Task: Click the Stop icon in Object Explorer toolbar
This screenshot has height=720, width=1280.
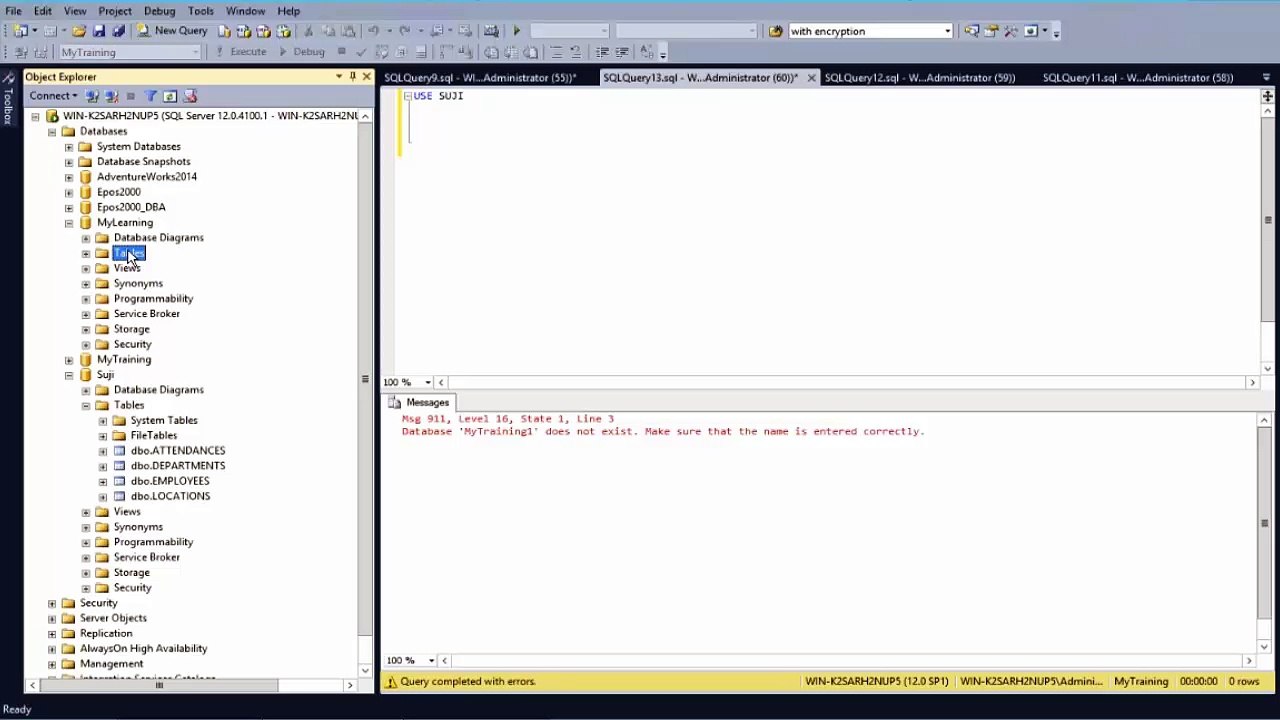Action: (130, 96)
